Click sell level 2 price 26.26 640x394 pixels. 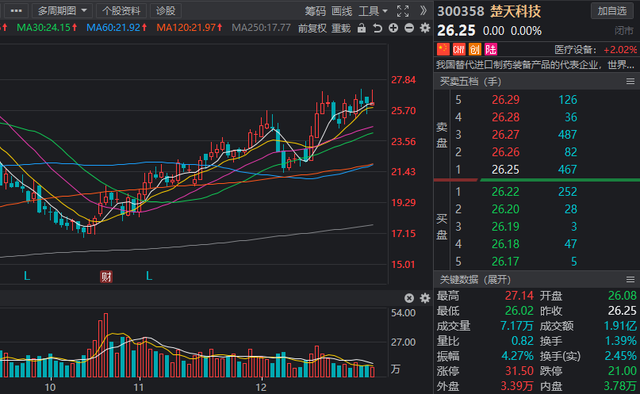506,152
